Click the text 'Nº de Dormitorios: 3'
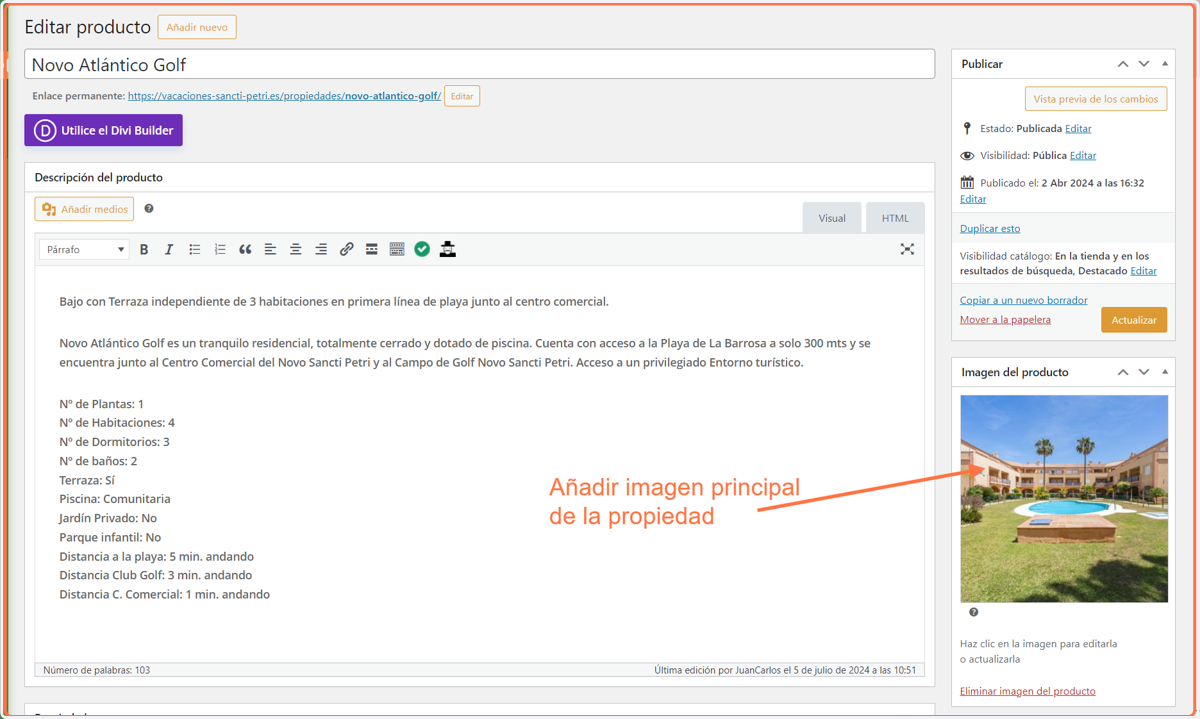 [x=114, y=442]
